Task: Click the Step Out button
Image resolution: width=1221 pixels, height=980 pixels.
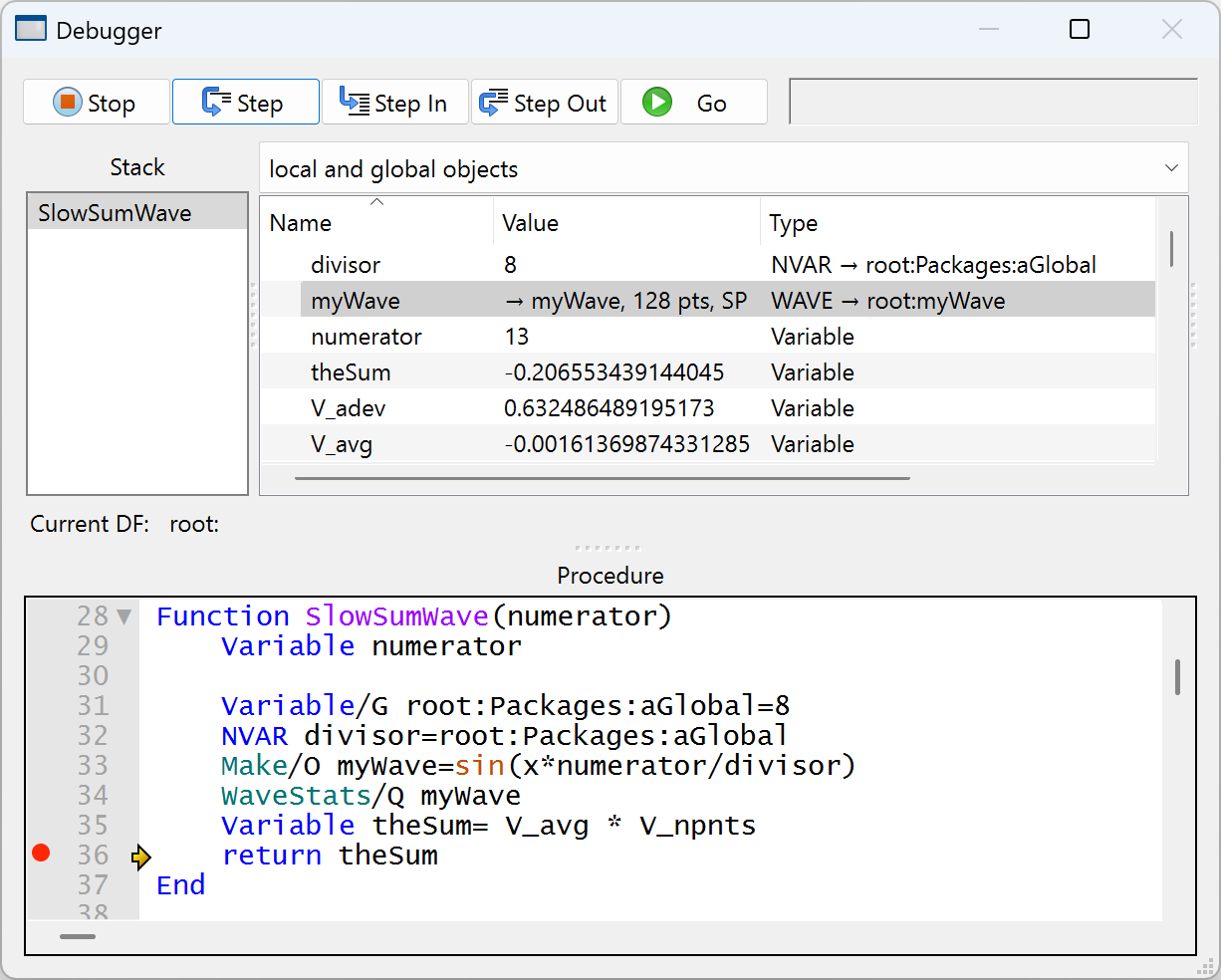Action: tap(544, 103)
